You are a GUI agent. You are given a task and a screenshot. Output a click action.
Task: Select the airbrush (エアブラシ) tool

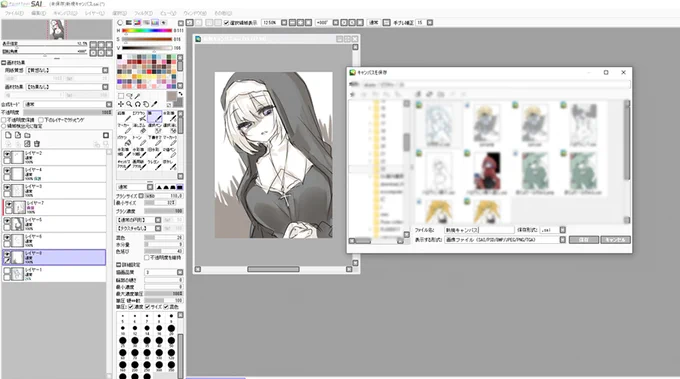pos(139,116)
